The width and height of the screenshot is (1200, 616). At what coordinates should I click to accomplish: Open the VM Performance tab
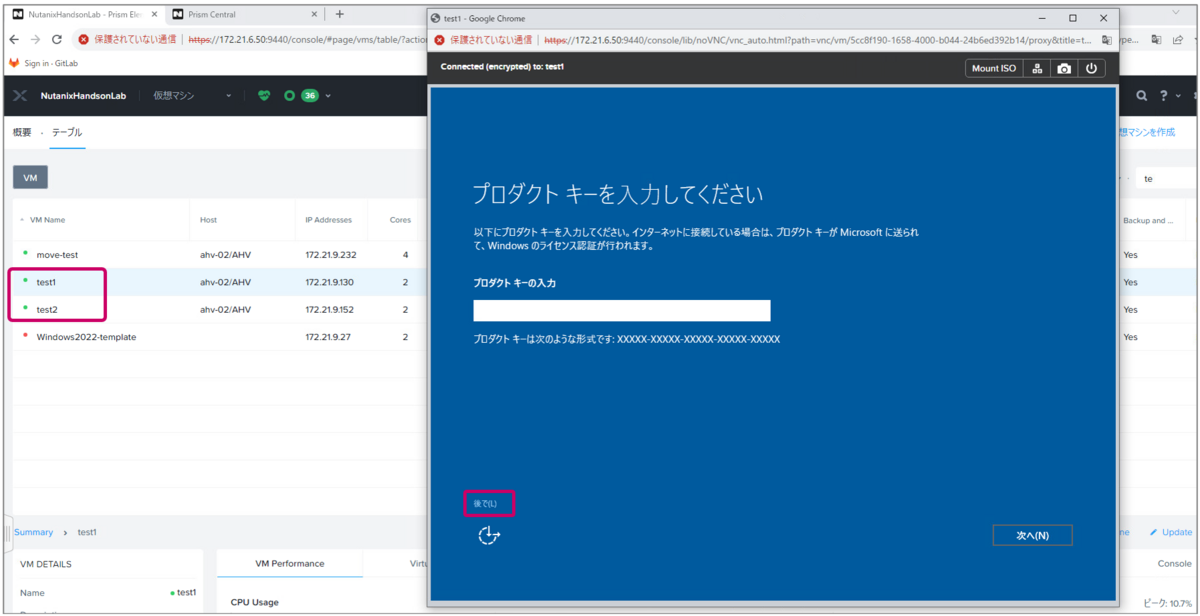point(290,563)
